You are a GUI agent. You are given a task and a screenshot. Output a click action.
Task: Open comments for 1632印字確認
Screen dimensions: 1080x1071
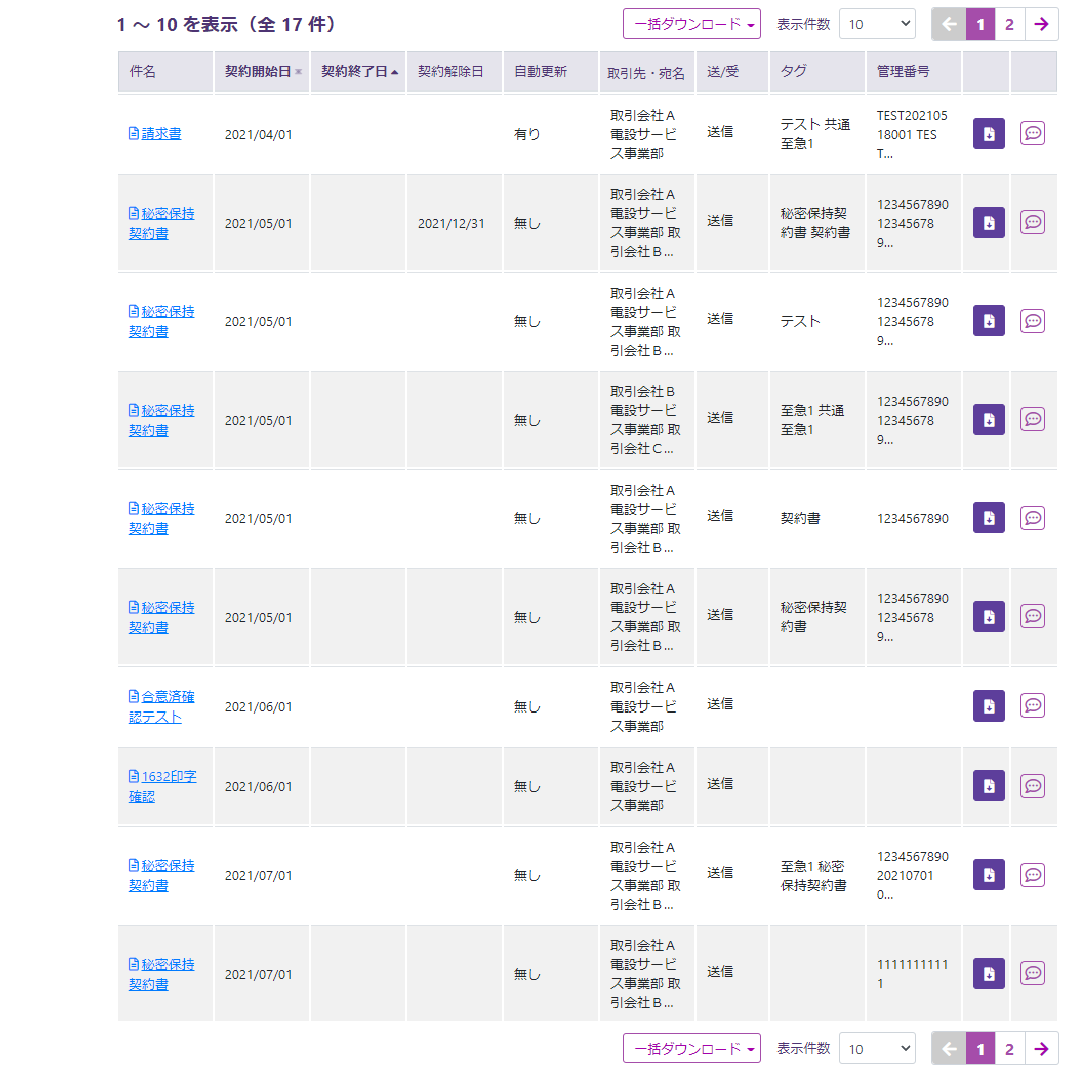pyautogui.click(x=1032, y=786)
